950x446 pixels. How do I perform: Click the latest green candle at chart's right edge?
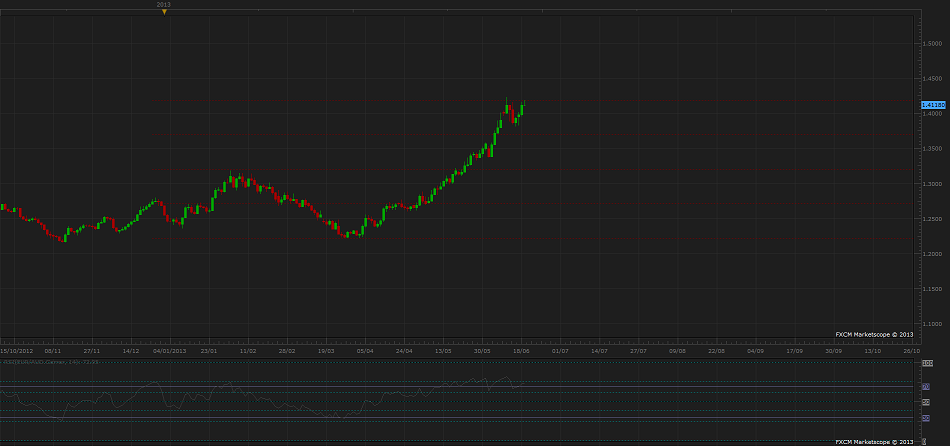tap(523, 107)
